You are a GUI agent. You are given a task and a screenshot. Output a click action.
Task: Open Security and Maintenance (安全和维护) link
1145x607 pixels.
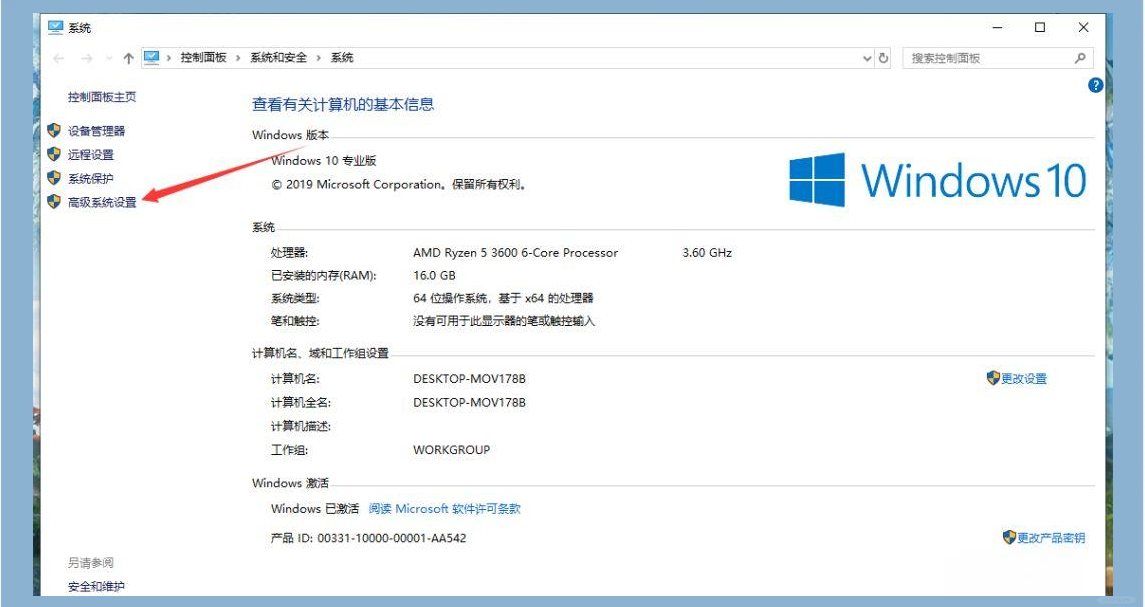96,587
